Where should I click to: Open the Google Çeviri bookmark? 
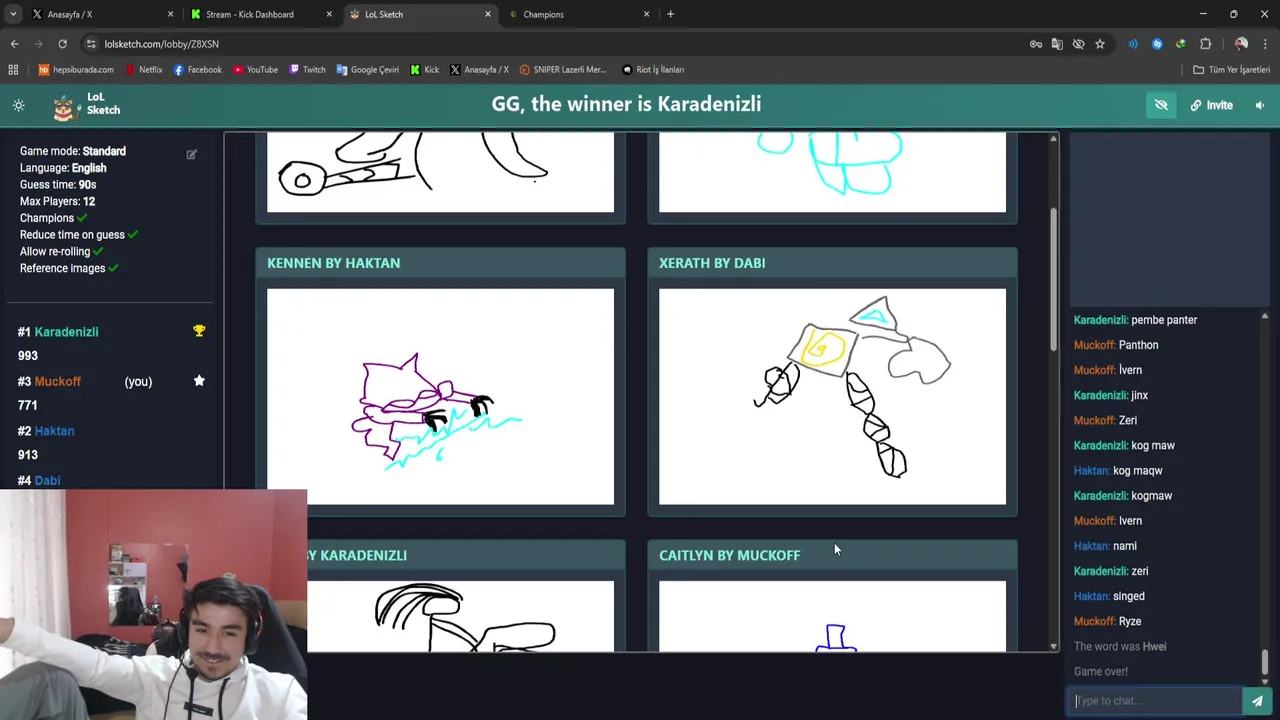tap(368, 70)
